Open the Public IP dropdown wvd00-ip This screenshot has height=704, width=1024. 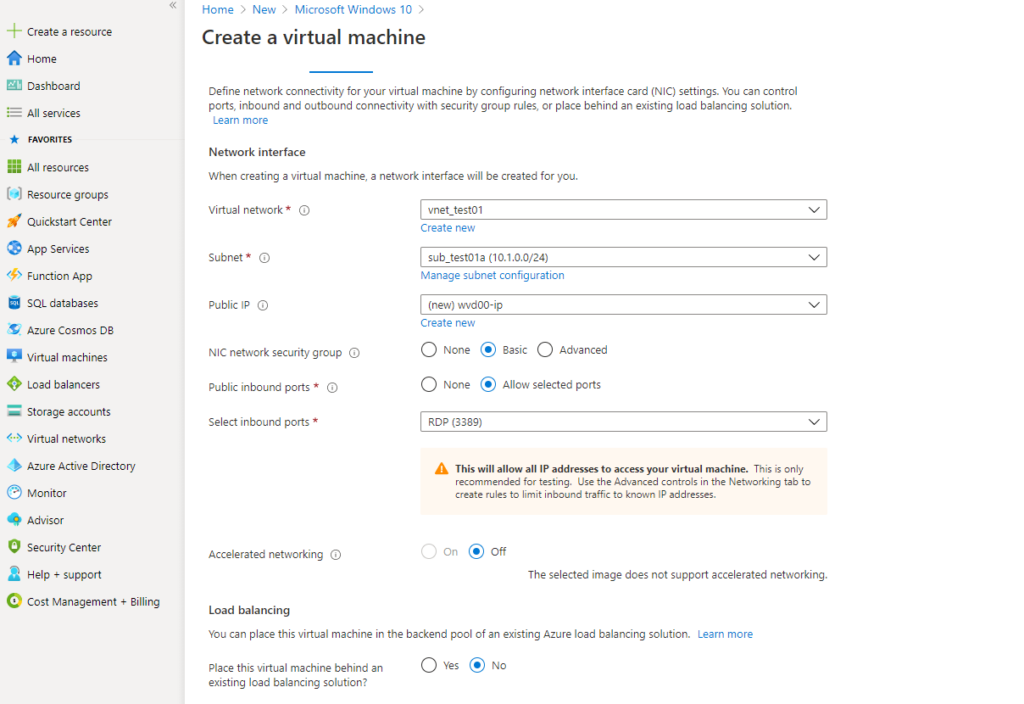pos(624,305)
